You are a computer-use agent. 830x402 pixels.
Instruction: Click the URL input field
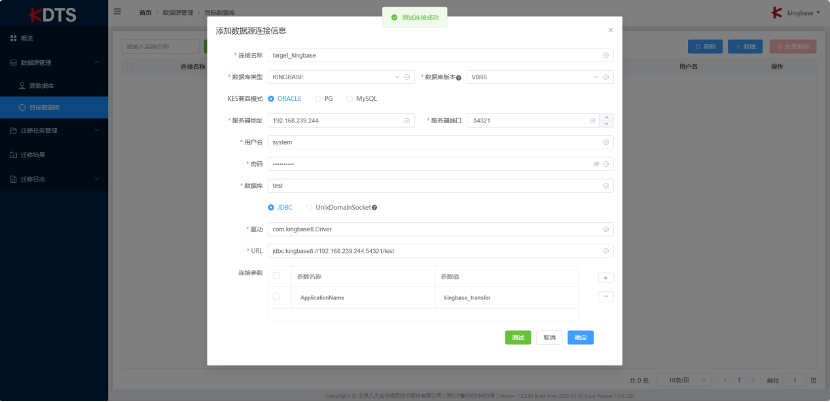[441, 251]
